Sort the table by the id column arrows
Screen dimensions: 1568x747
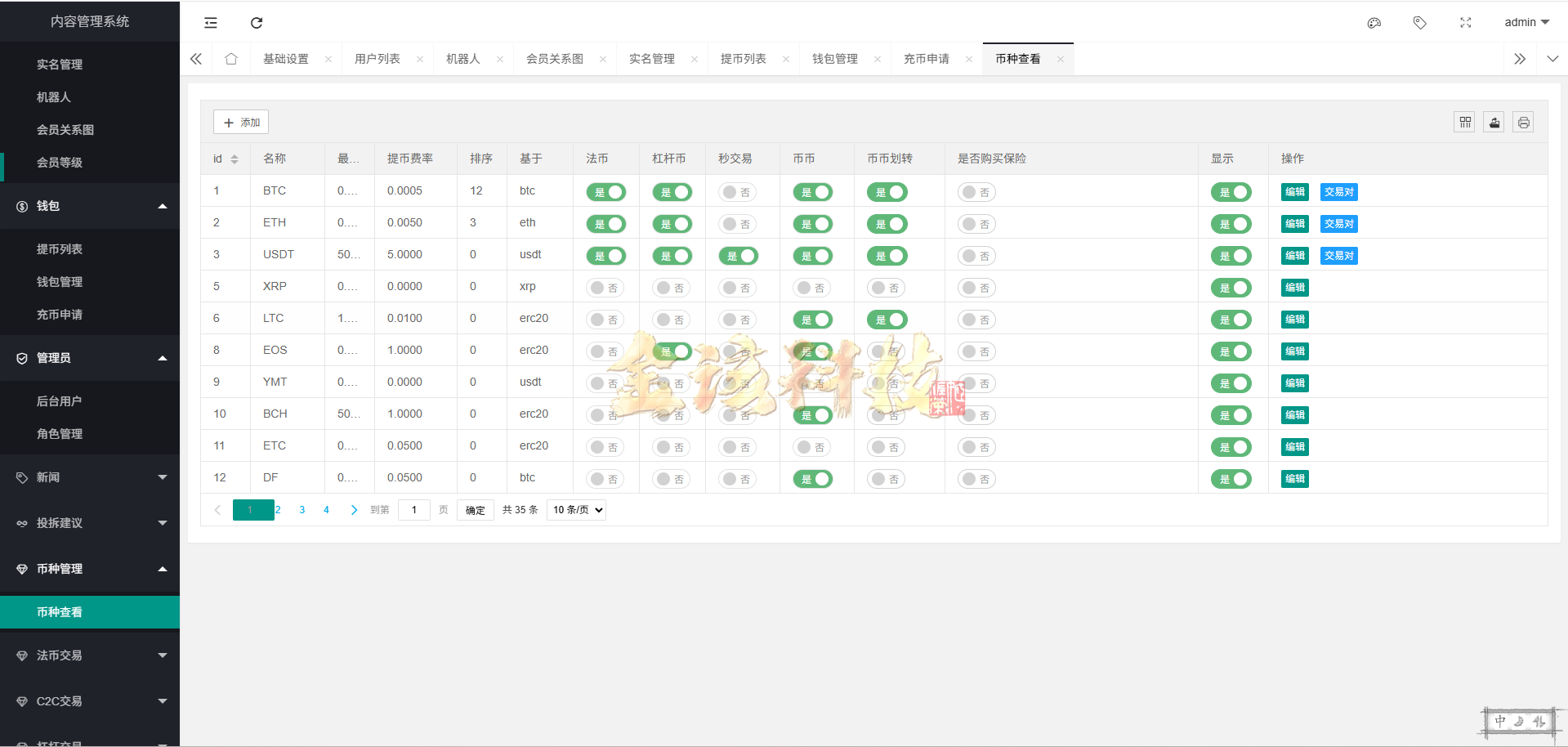[235, 158]
